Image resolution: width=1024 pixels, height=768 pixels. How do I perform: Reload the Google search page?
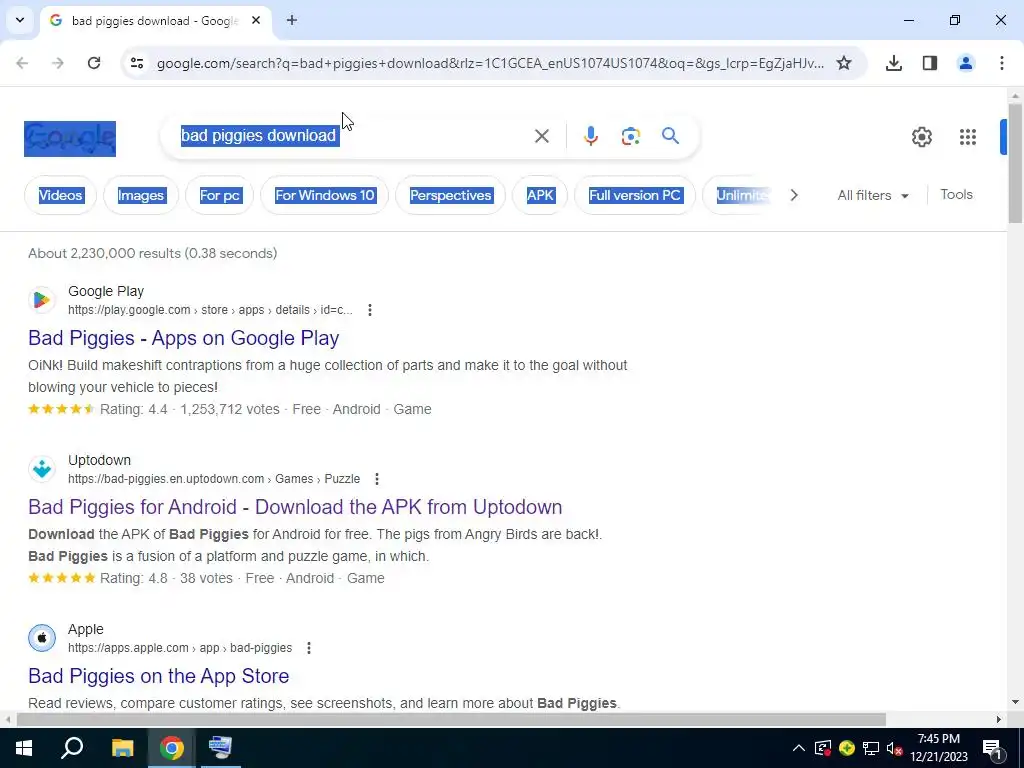[94, 63]
